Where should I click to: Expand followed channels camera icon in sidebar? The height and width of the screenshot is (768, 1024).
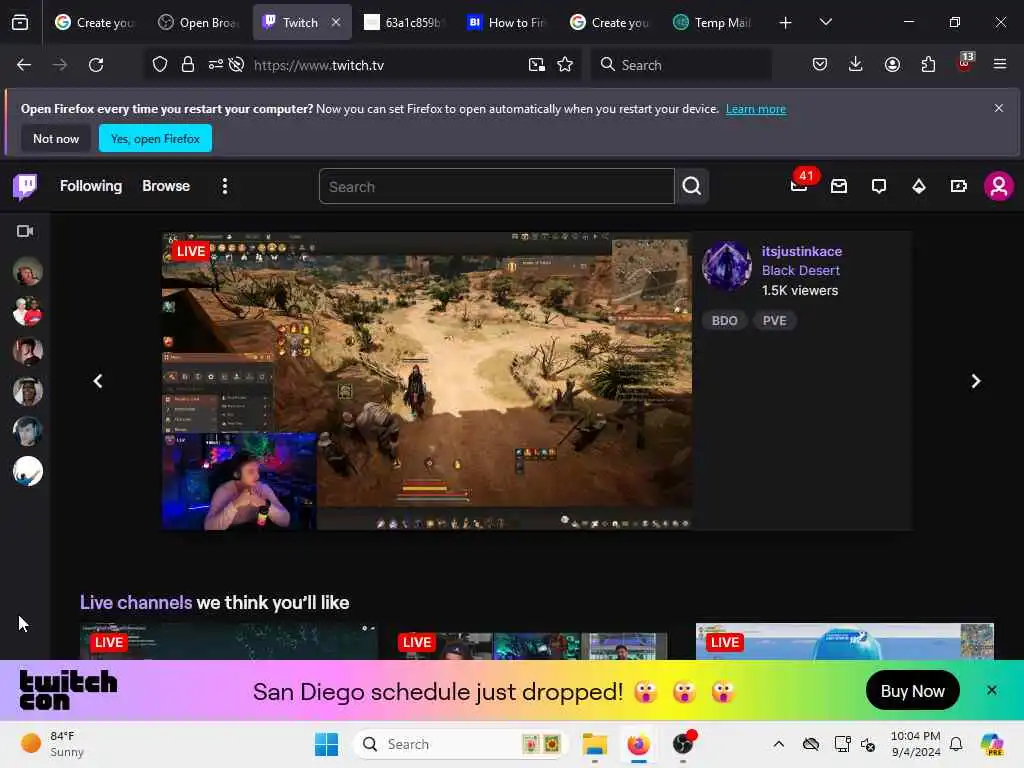[x=25, y=231]
